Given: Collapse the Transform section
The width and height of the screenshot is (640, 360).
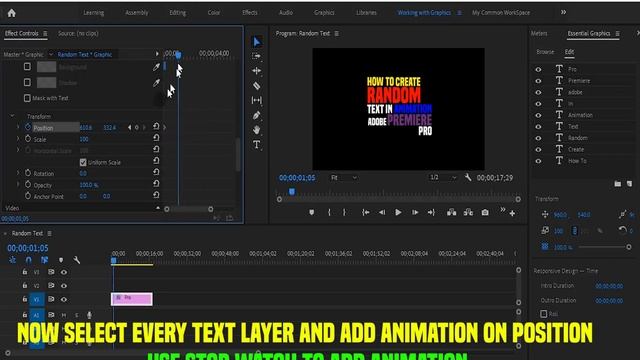Looking at the screenshot, I should pos(12,116).
